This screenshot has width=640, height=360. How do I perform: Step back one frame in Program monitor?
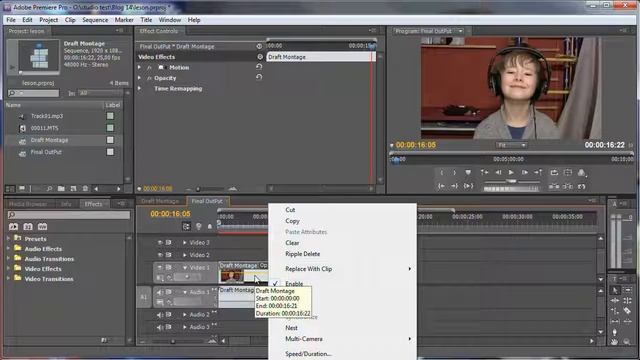(498, 173)
